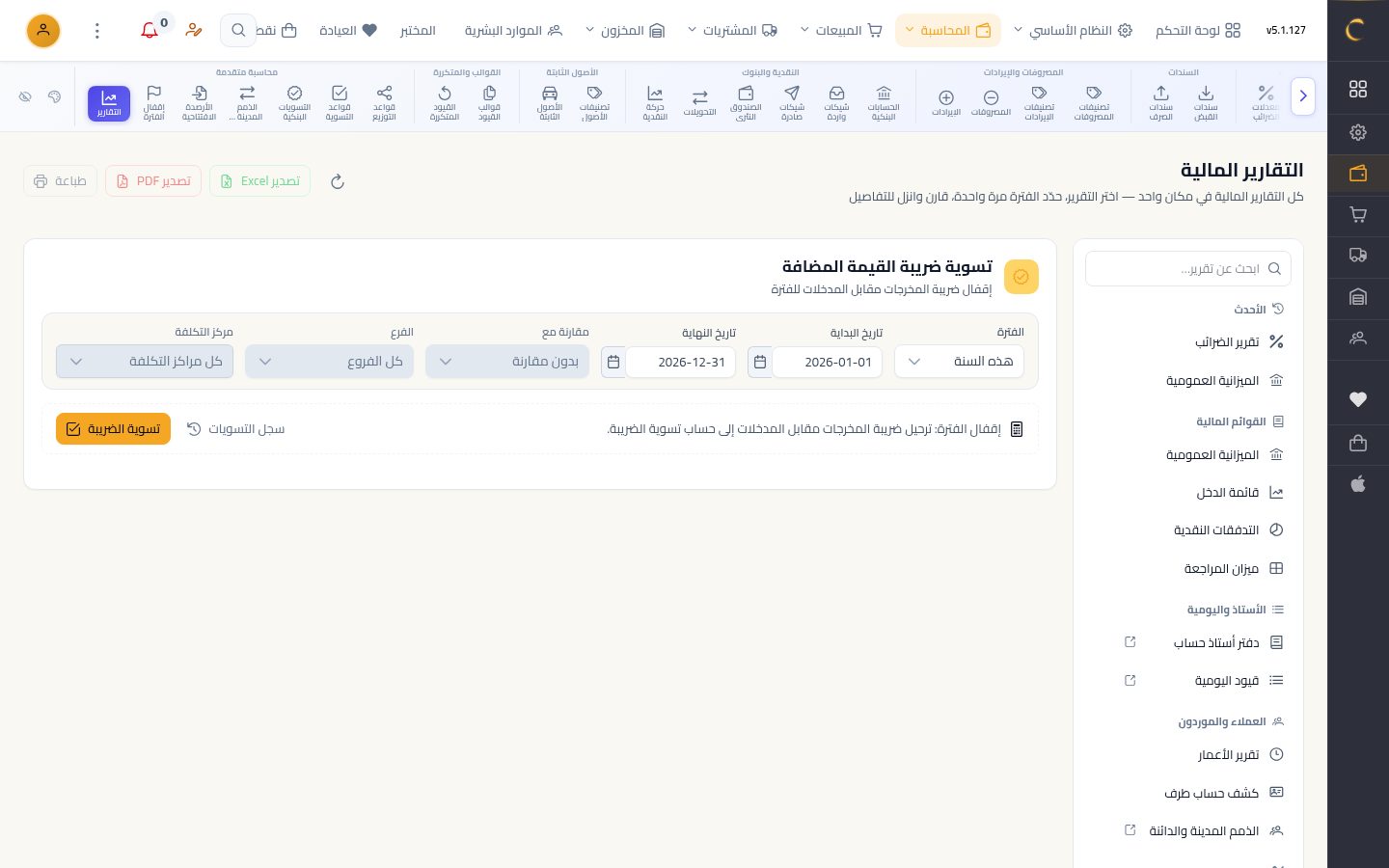1389x868 pixels.
Task: Open القيود المتكررة in the toolbar
Action: coord(445,103)
